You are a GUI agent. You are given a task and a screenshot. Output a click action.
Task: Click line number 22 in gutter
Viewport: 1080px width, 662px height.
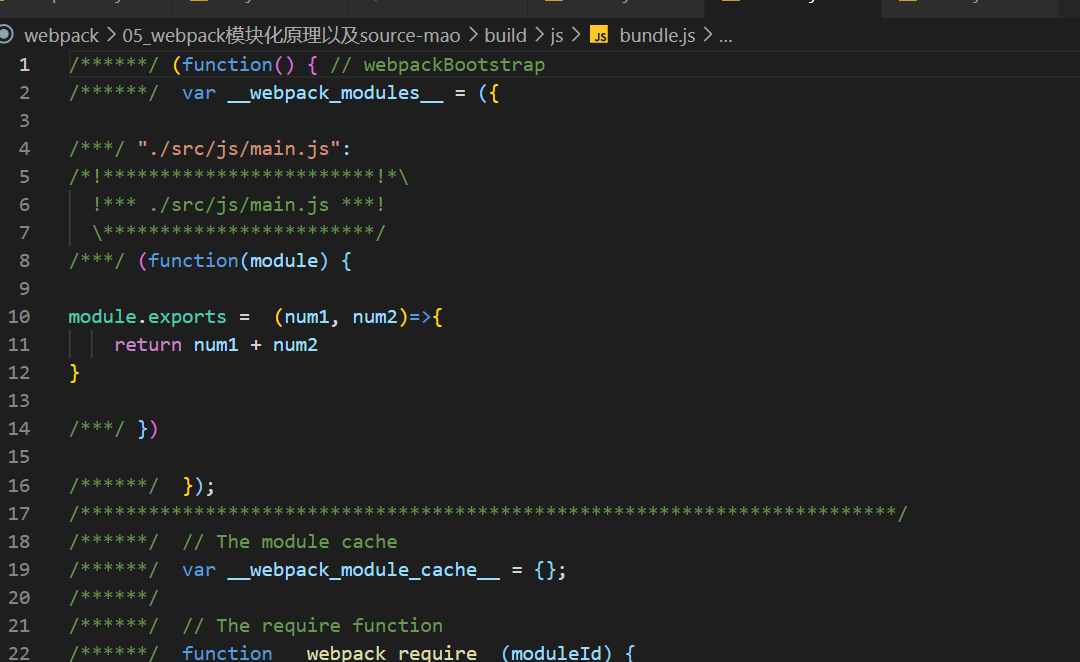(19, 653)
